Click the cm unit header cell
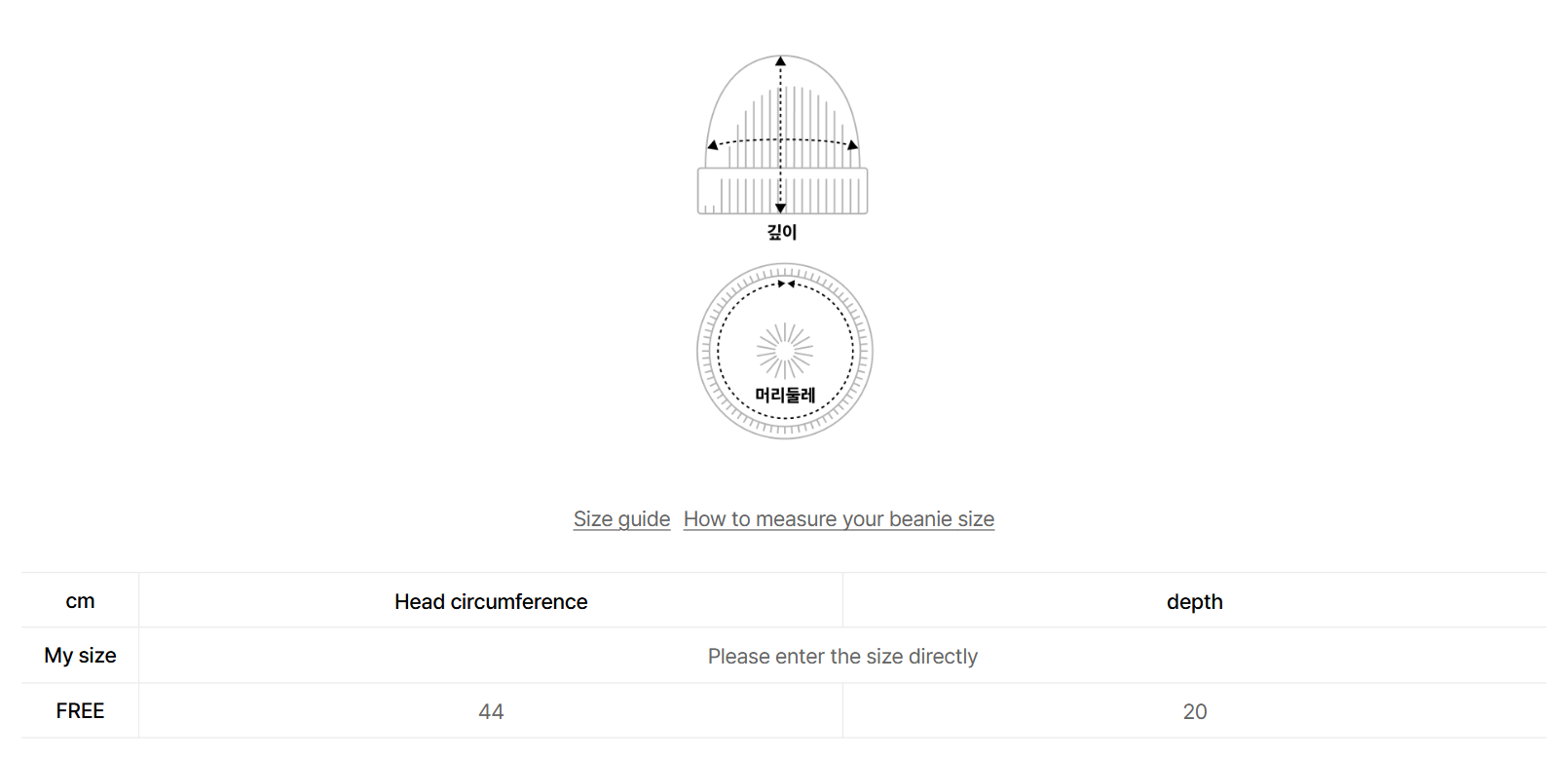 [x=80, y=600]
